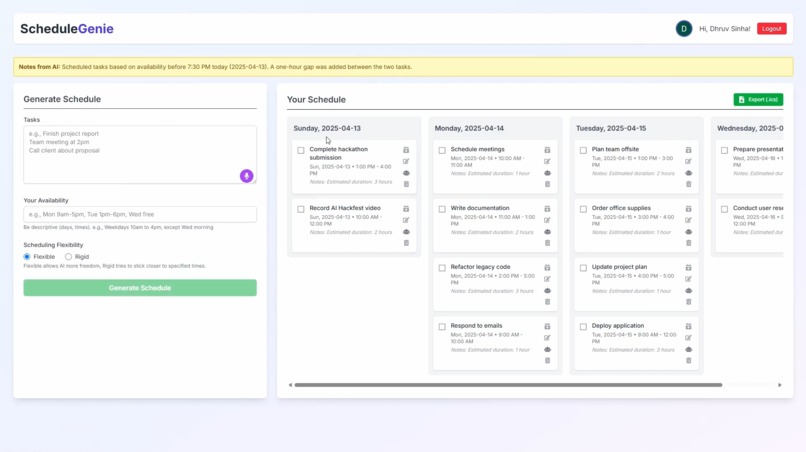
Task: Check the Conduct user research checkbox
Action: 724,209
